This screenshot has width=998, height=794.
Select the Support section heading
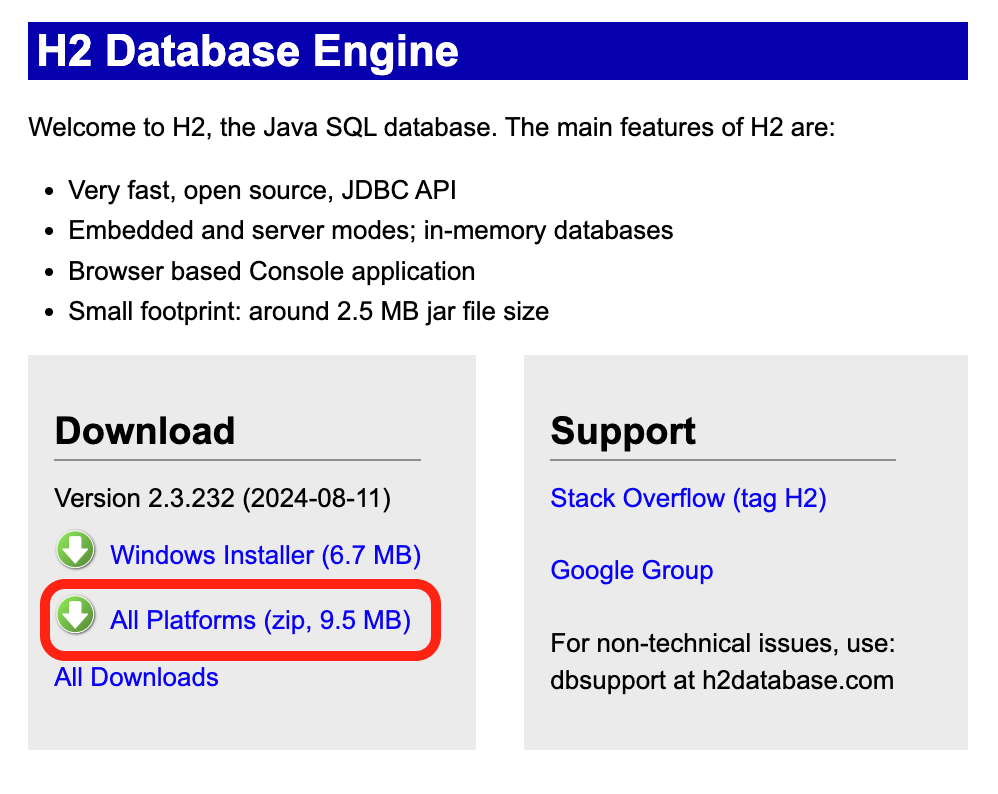pos(623,432)
